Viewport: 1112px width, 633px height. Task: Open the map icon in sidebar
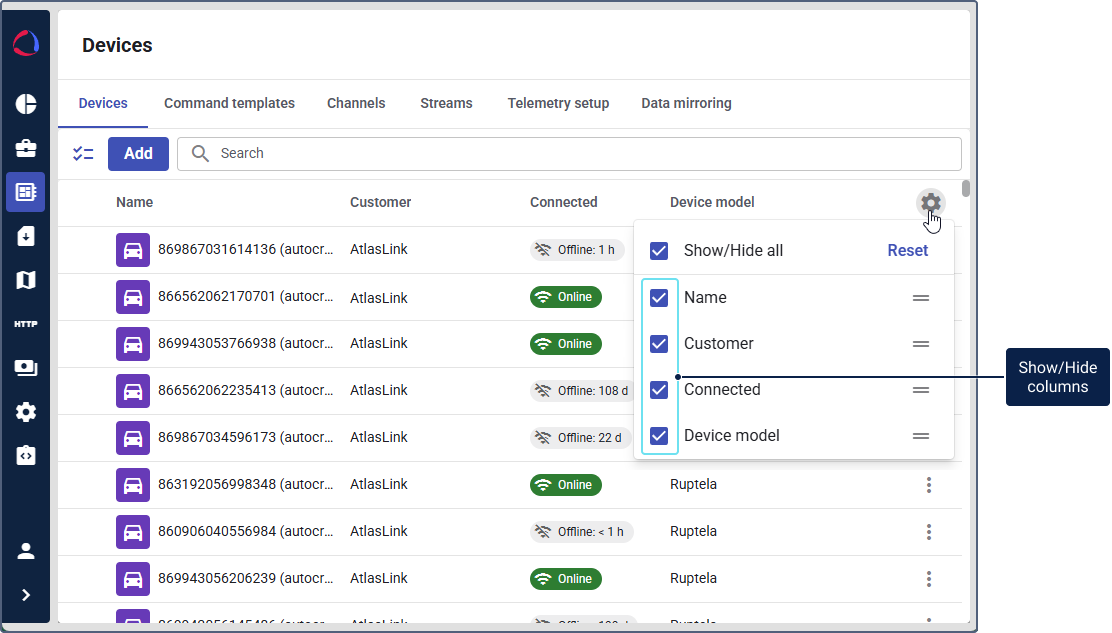[26, 280]
